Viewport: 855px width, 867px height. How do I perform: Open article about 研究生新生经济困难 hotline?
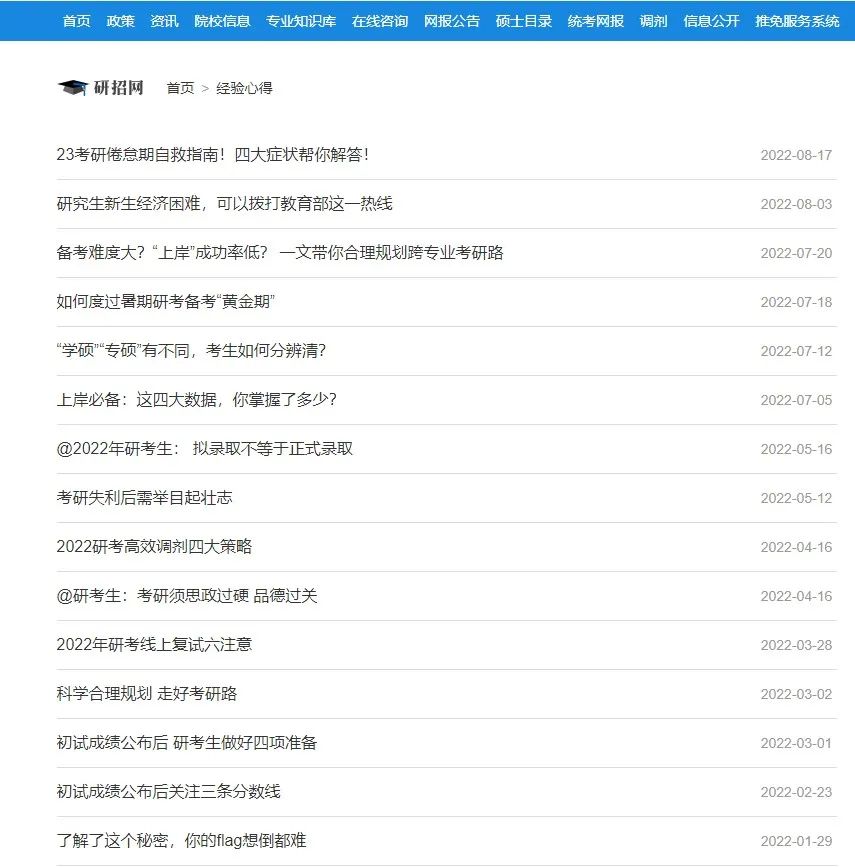[224, 204]
